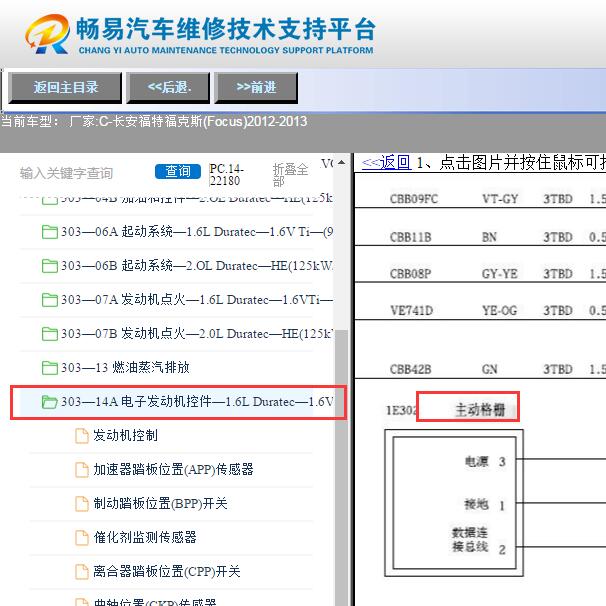This screenshot has height=606, width=606.
Task: Open folder icon for 303—07A 发动机点火
Action: [49, 300]
